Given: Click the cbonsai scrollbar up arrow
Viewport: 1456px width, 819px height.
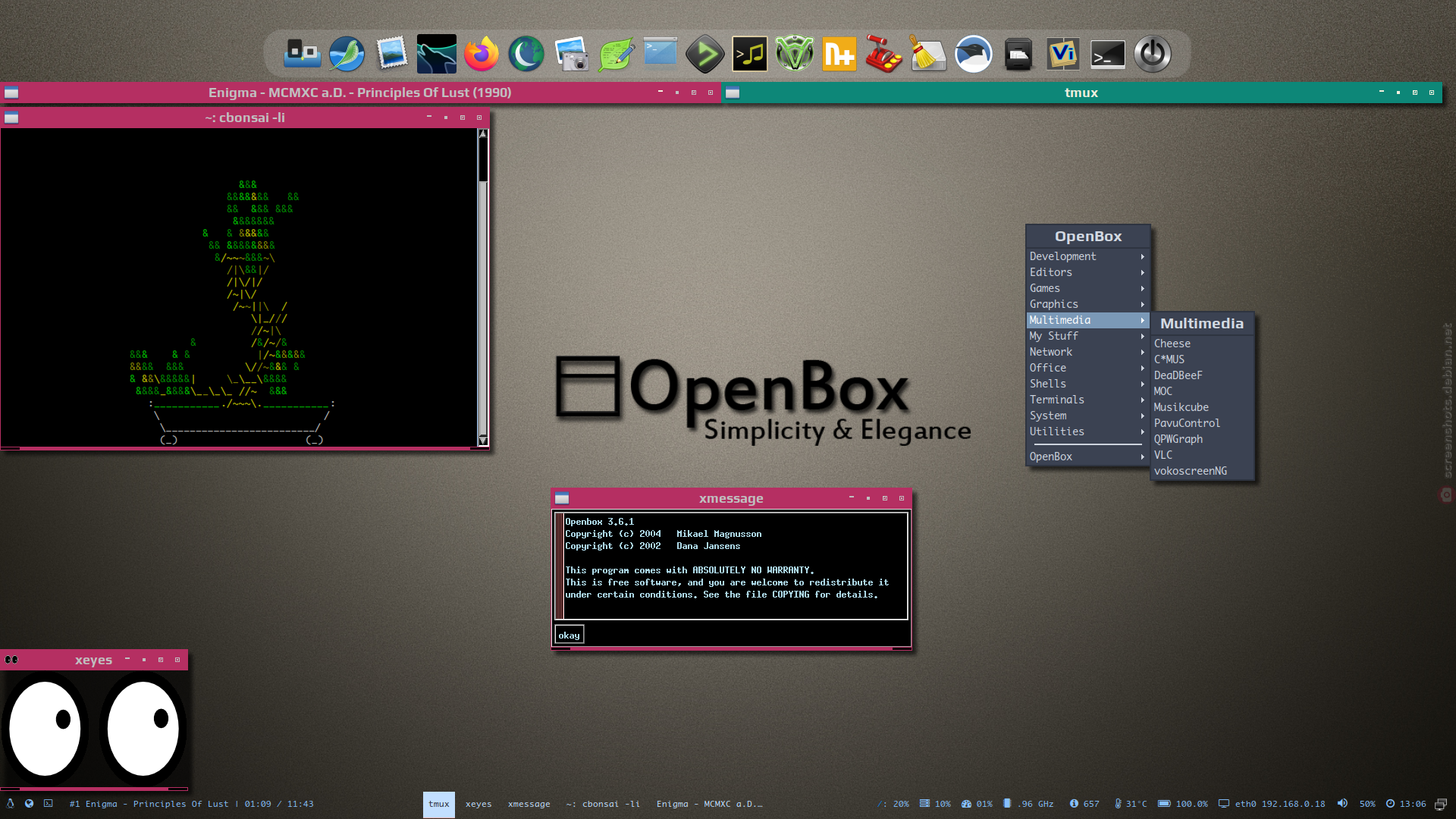Looking at the screenshot, I should pyautogui.click(x=482, y=134).
